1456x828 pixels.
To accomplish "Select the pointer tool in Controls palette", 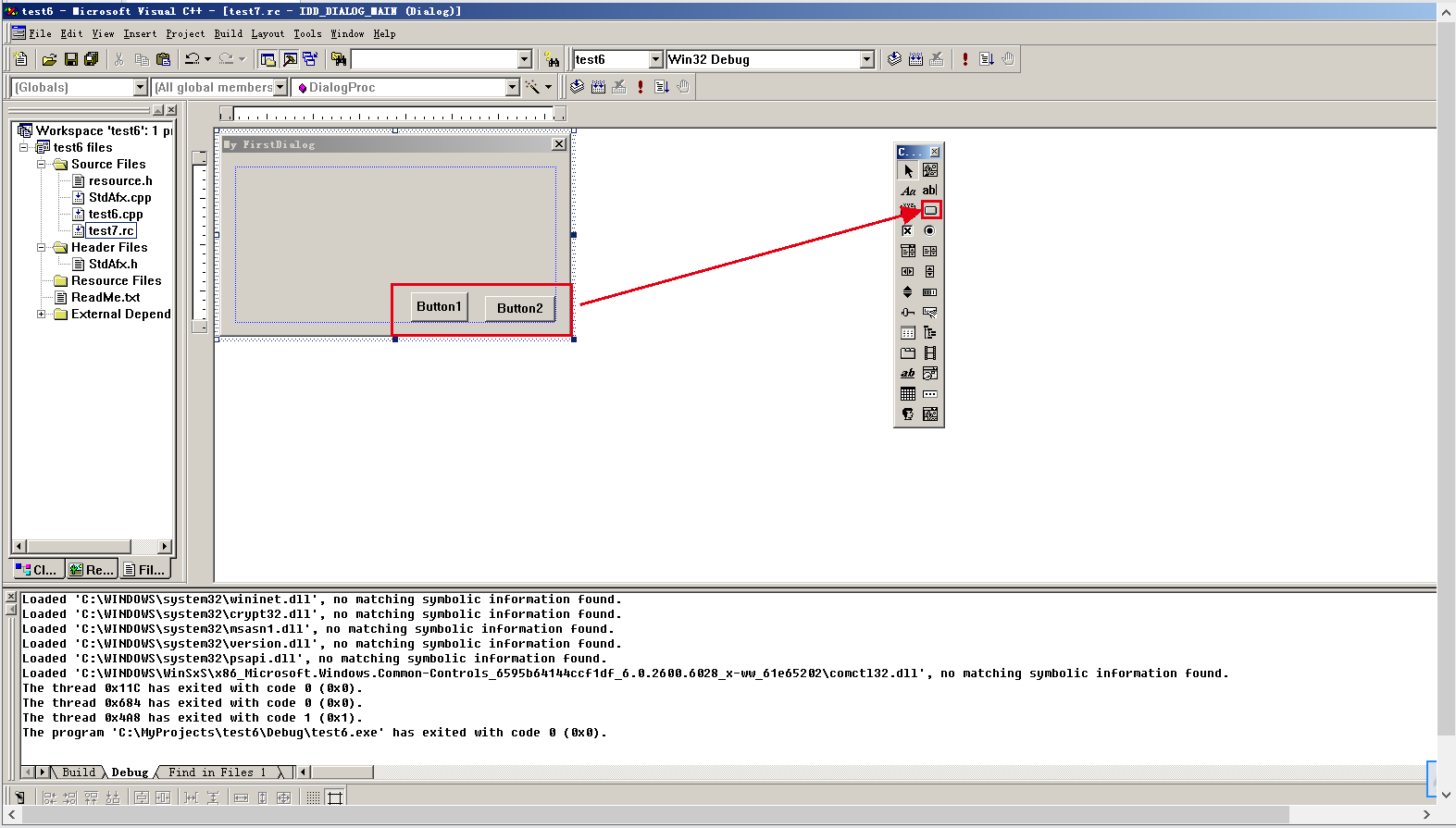I will click(908, 170).
